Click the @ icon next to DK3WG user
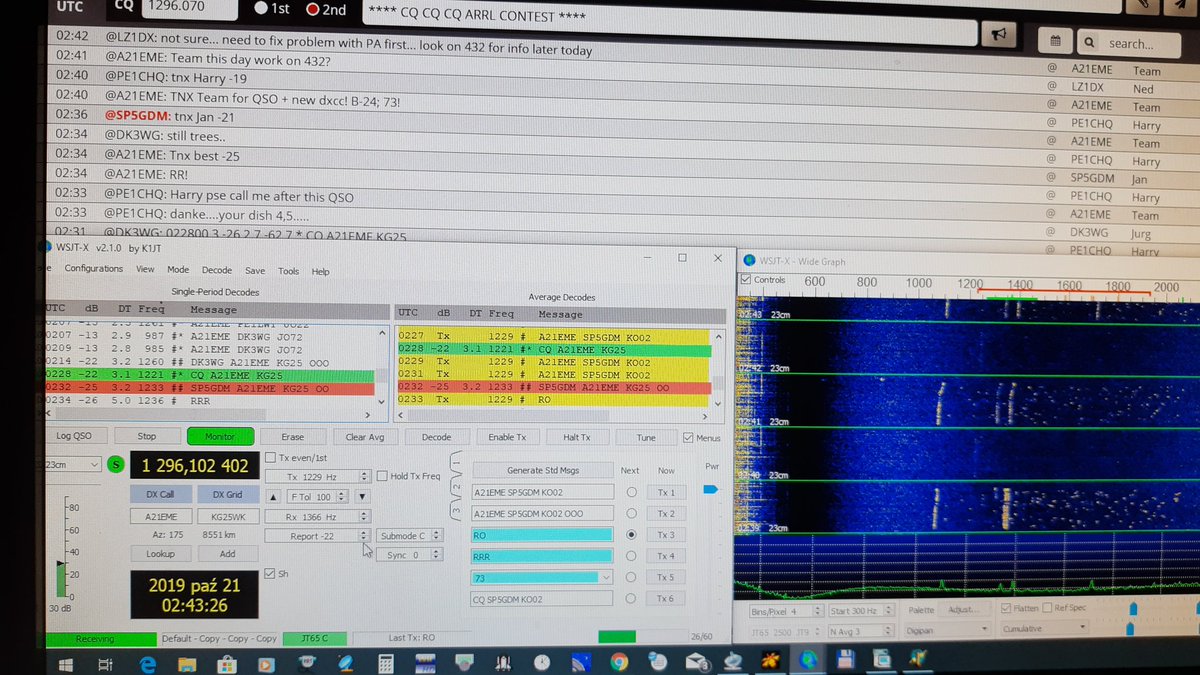The height and width of the screenshot is (675, 1200). [x=1052, y=233]
